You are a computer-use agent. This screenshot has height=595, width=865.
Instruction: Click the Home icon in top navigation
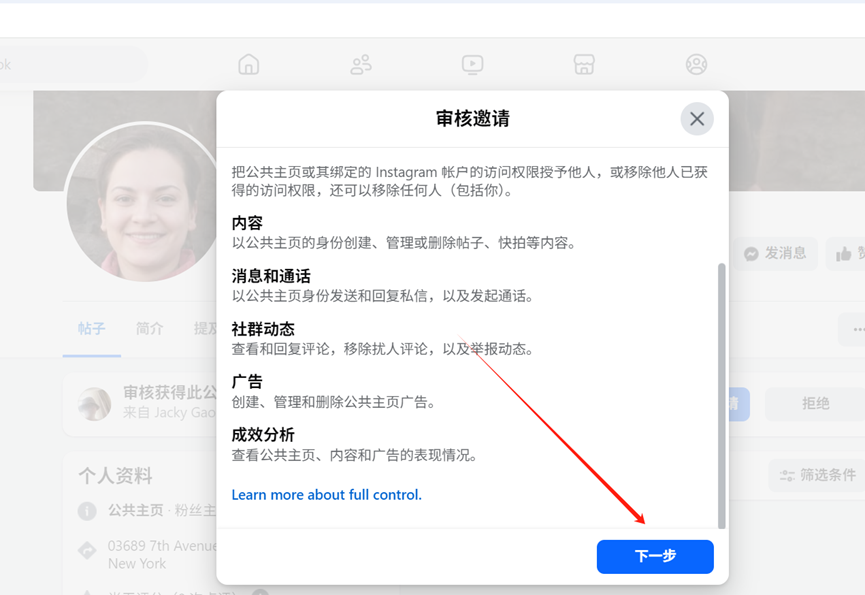[249, 65]
